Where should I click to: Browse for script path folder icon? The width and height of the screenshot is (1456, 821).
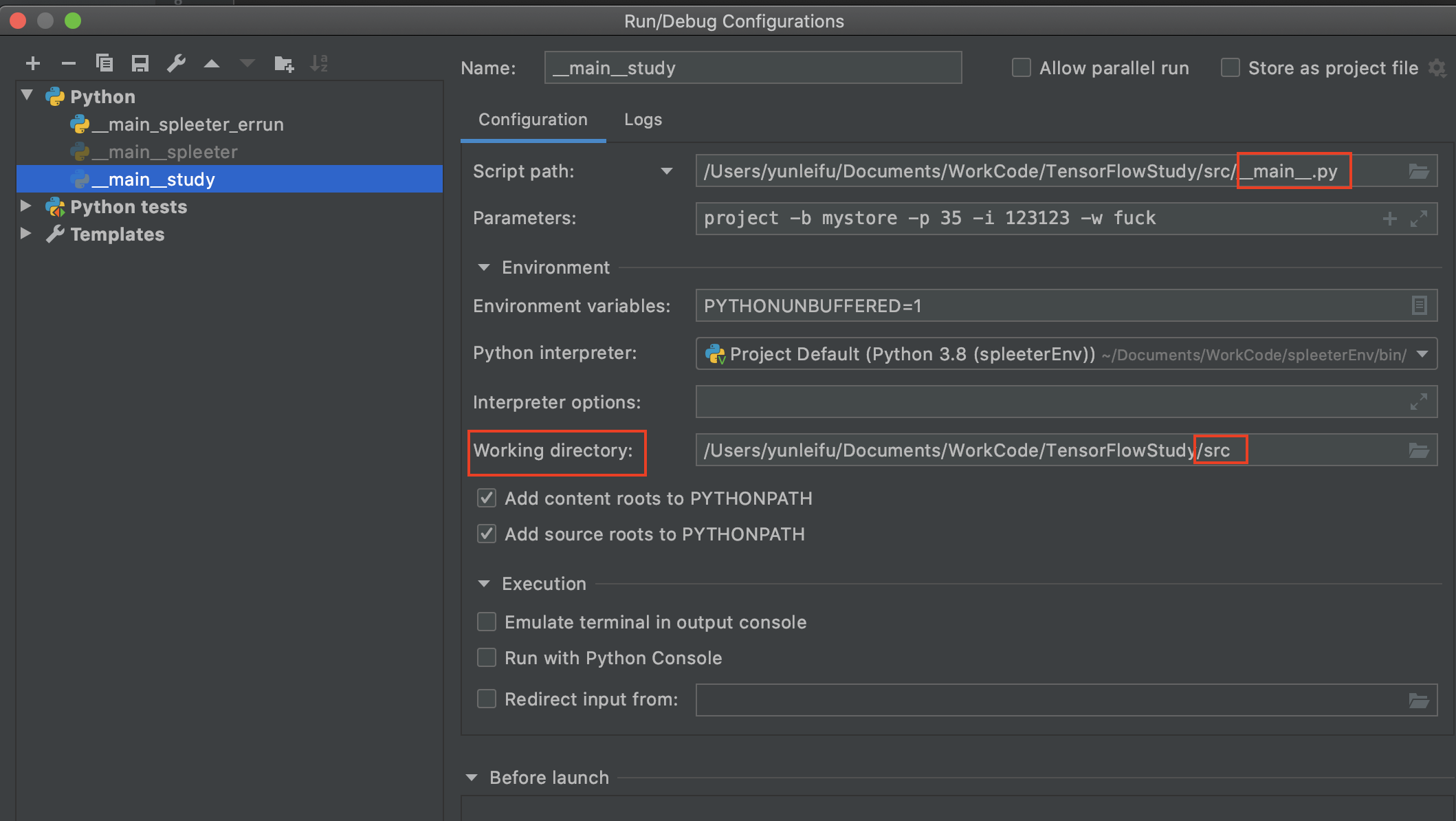tap(1419, 171)
